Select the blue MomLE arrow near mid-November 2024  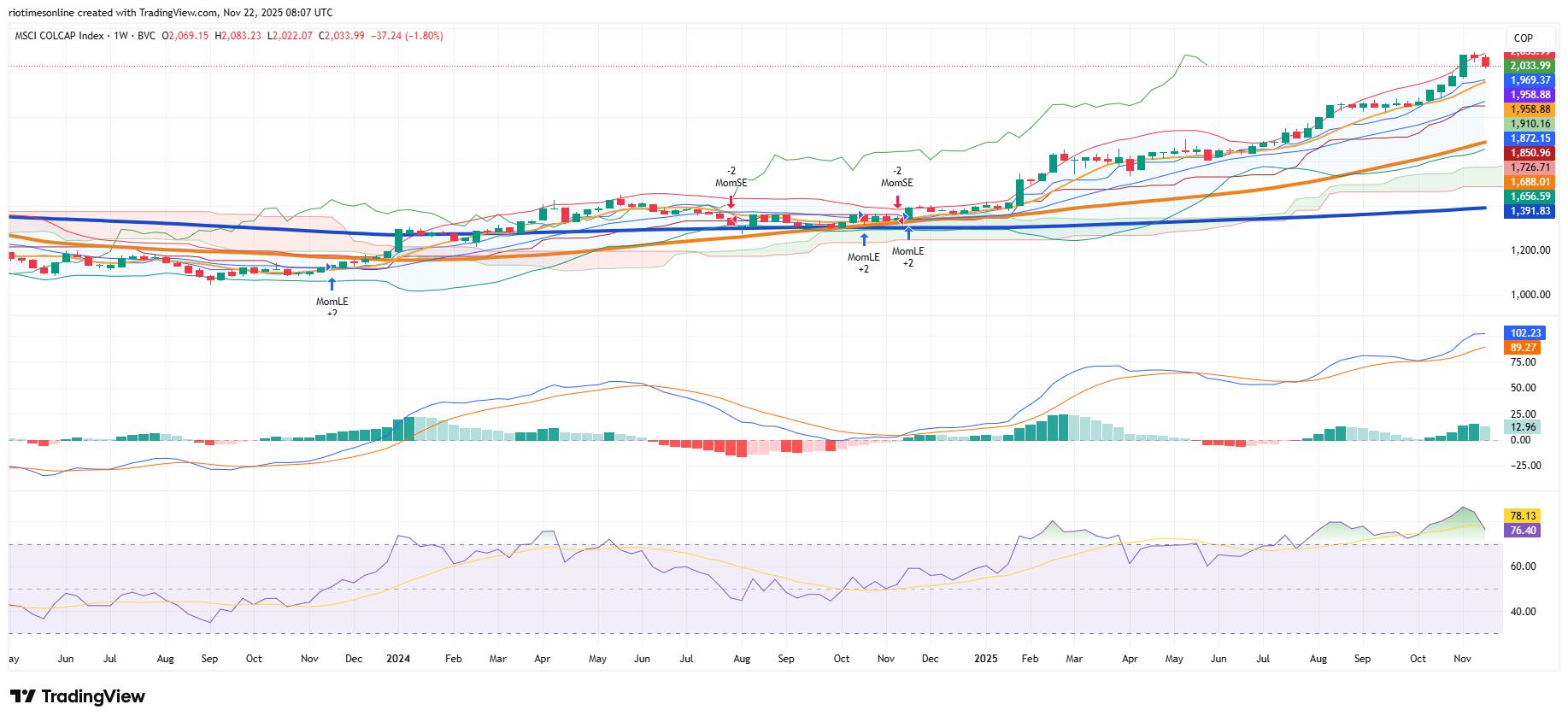coord(907,234)
